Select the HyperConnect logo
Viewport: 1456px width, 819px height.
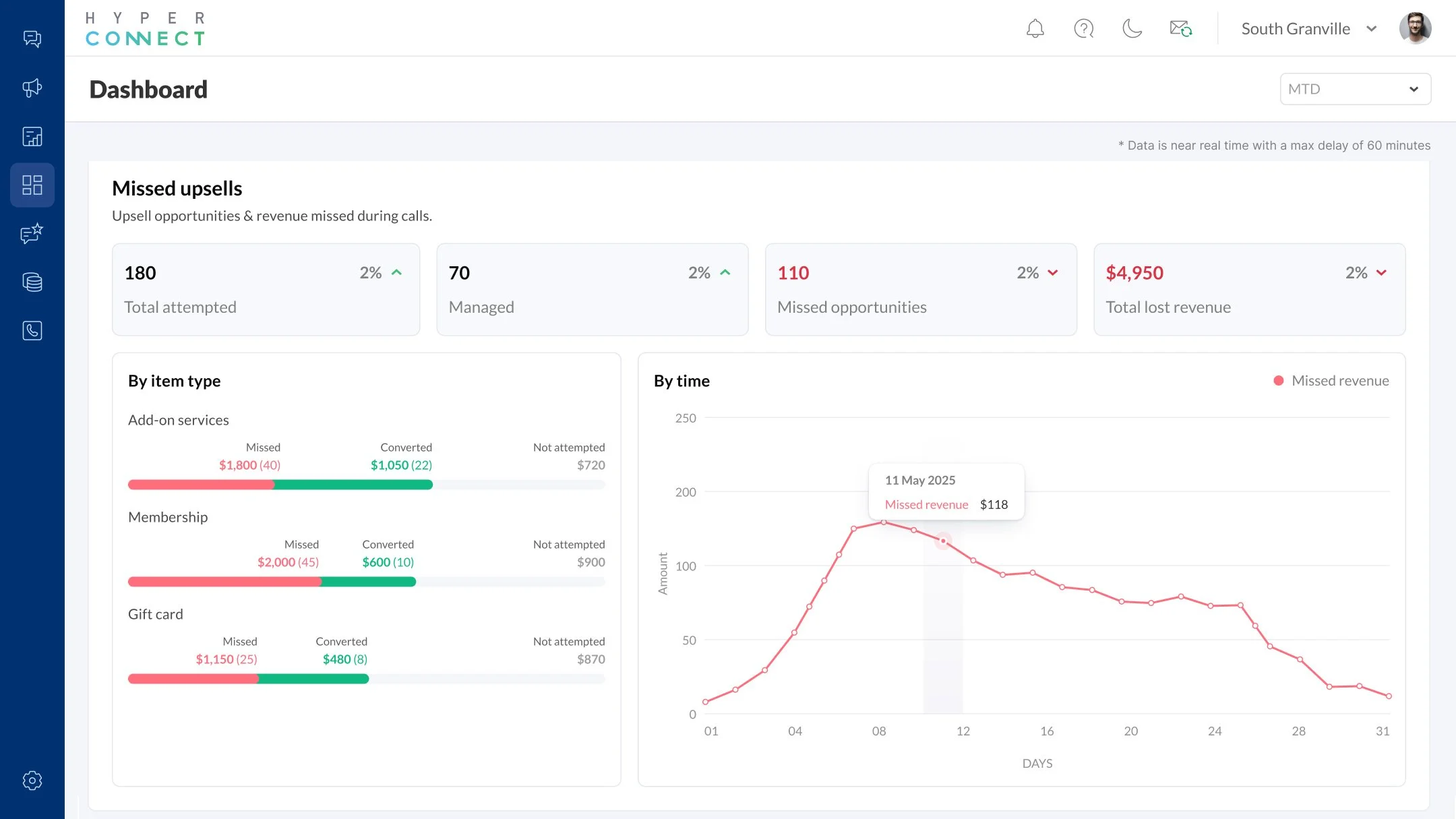[145, 27]
